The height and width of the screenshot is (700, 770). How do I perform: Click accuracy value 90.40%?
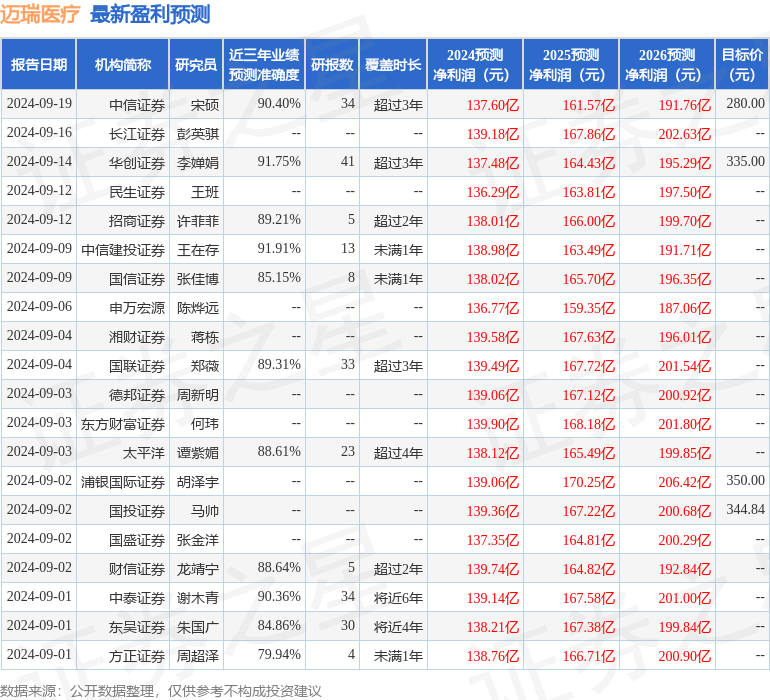(x=279, y=104)
